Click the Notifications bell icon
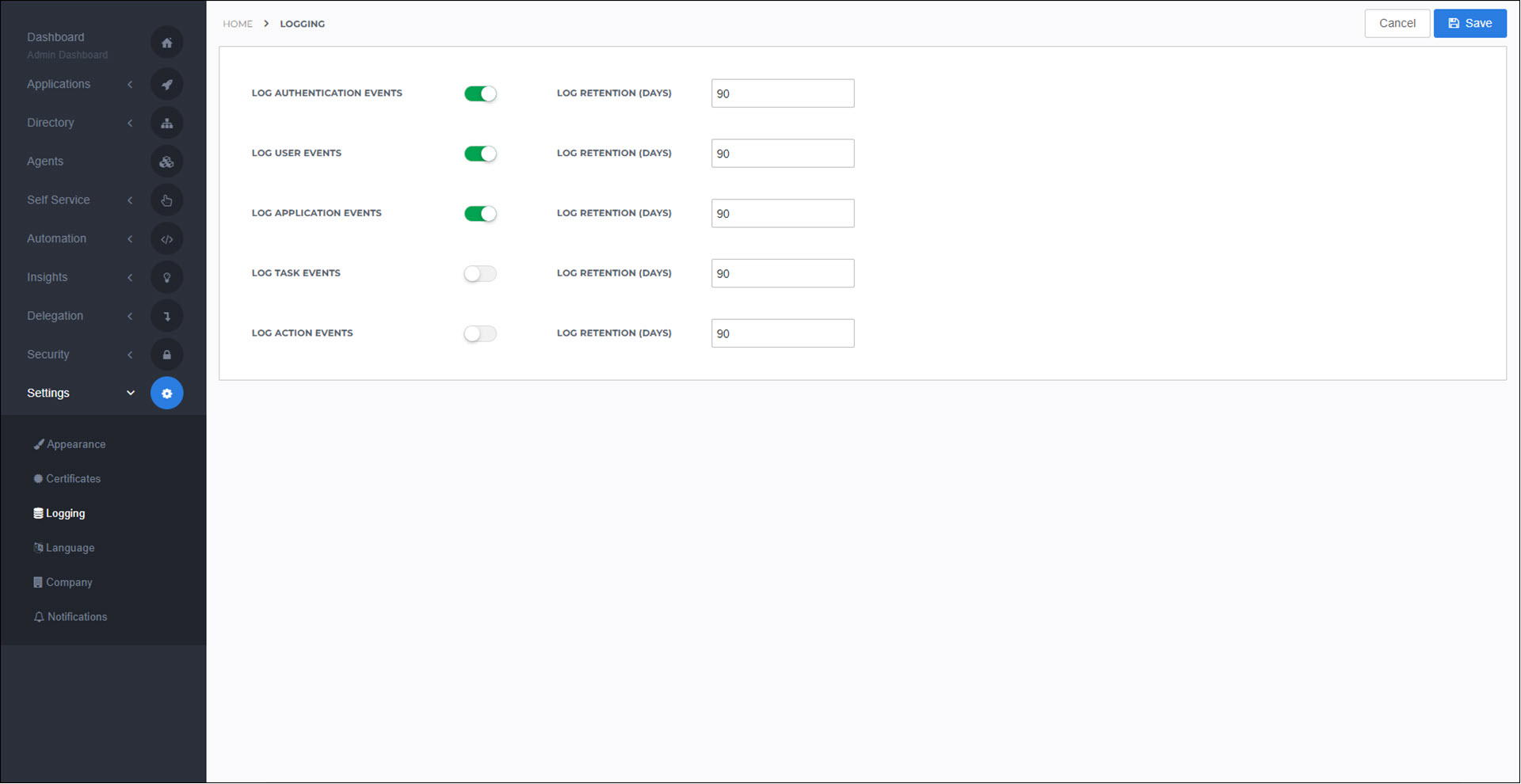The width and height of the screenshot is (1521, 784). (39, 617)
